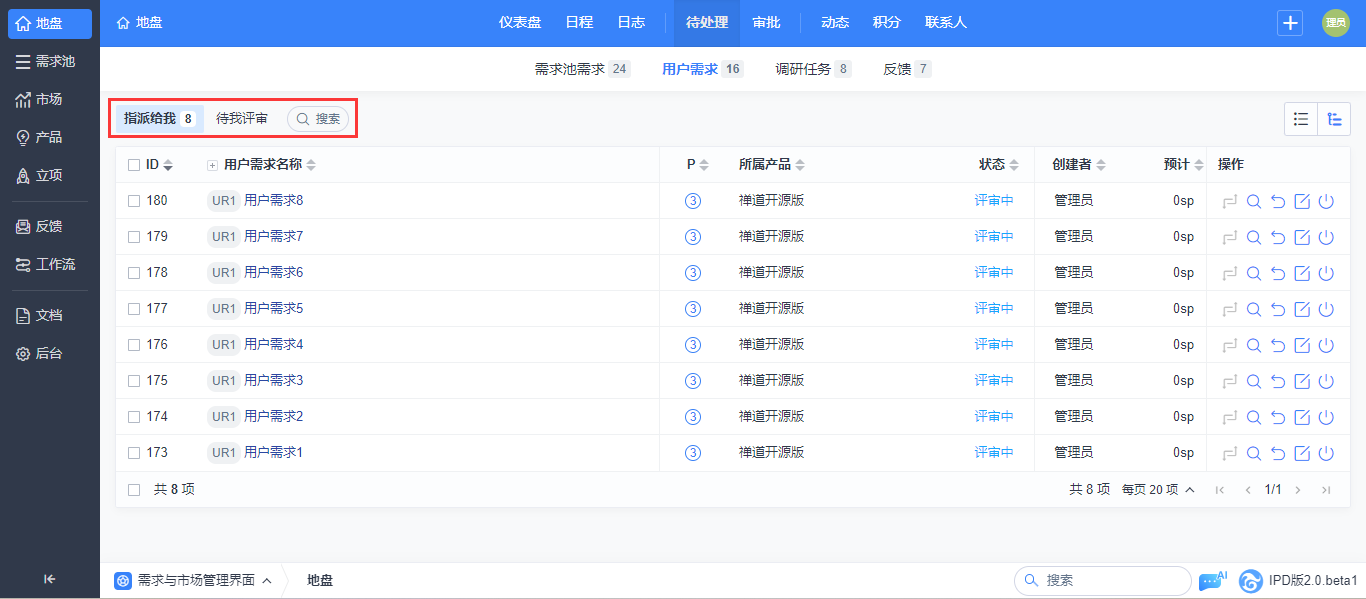Image resolution: width=1366 pixels, height=599 pixels.
Task: Open the 每页 20 项 page size dropdown
Action: 1158,490
